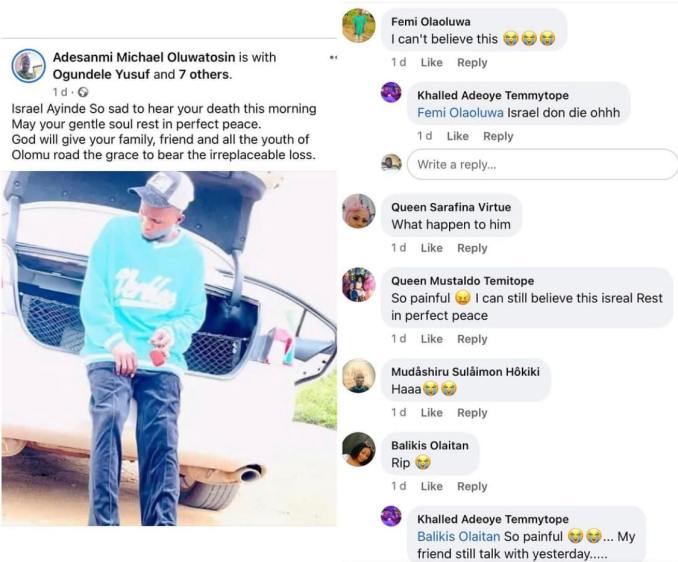
Task: Like Femi Olaoluwa's comment
Action: point(432,63)
